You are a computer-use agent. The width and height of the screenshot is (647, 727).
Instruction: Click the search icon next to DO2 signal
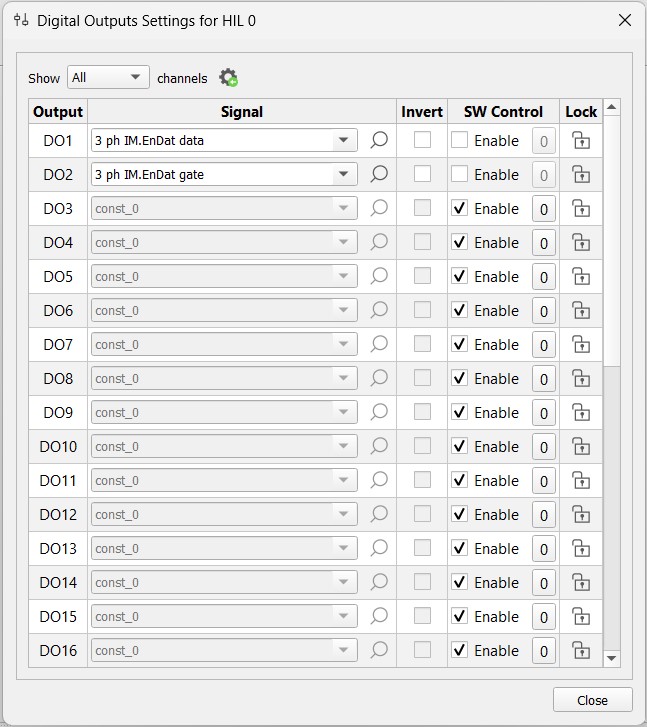coord(379,175)
